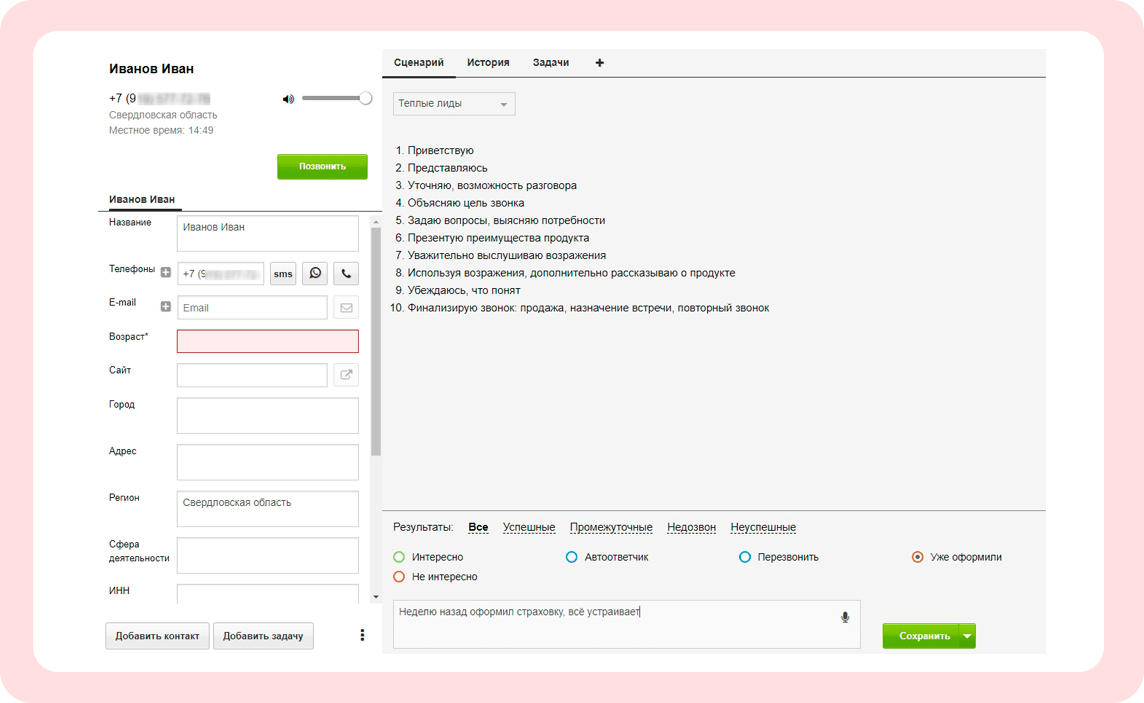Select the Иванов Иван contact tab

coord(142,199)
